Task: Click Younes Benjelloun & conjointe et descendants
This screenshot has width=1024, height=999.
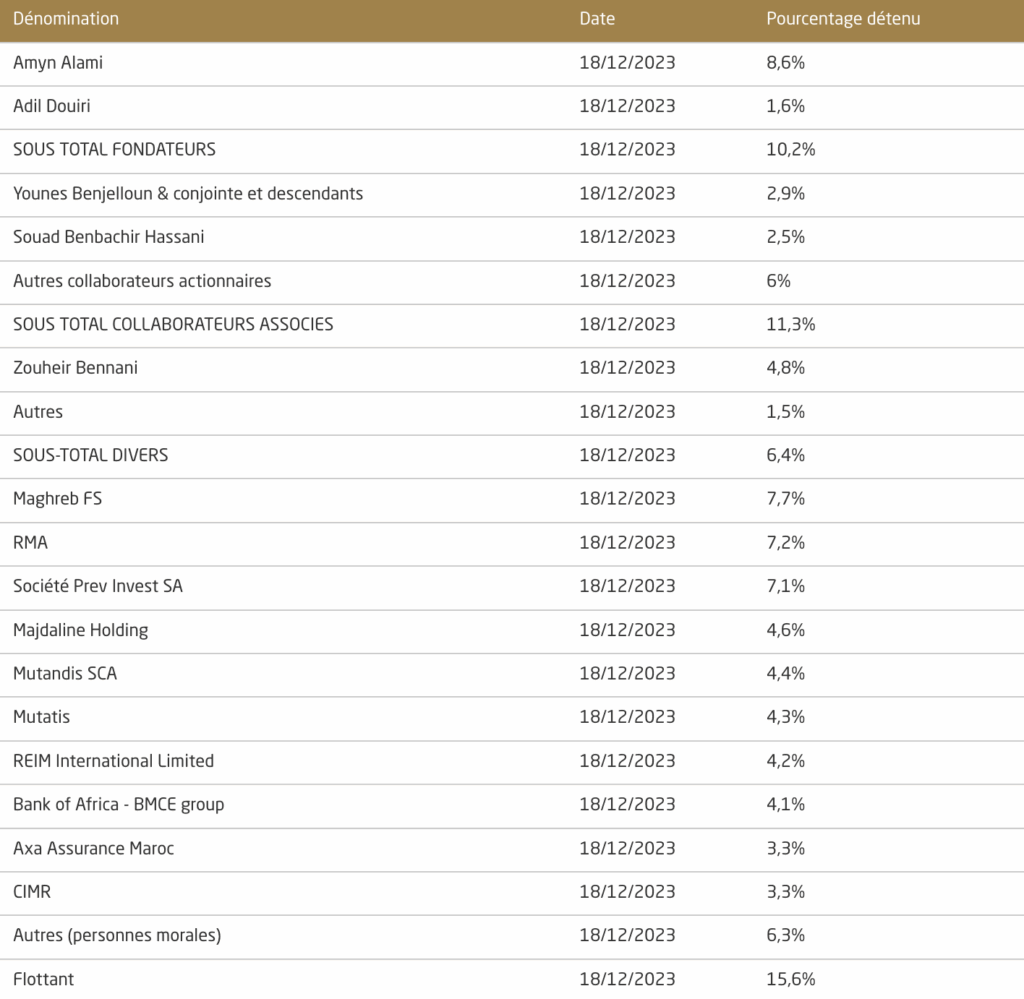Action: [188, 193]
